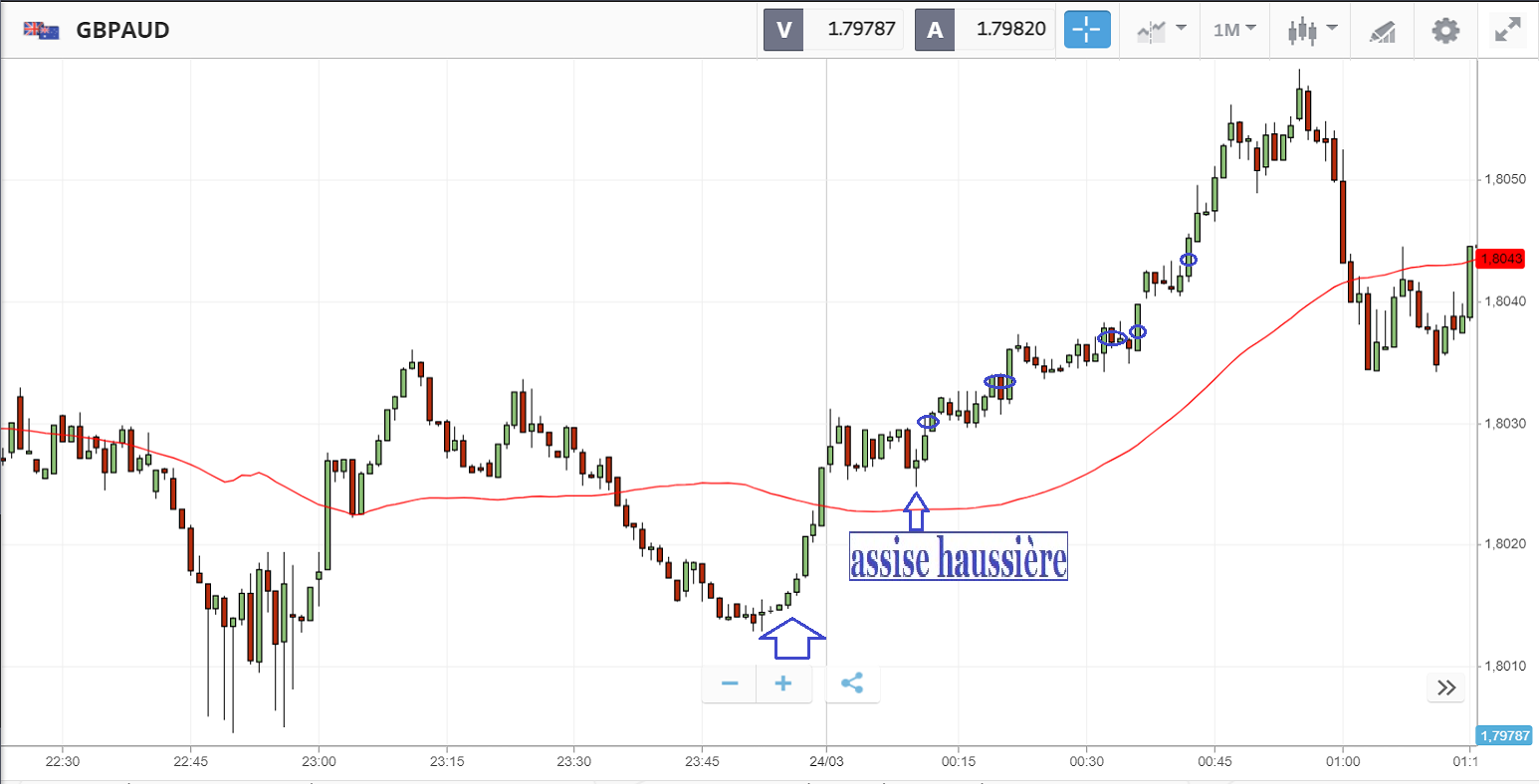Jump to latest candles with double-arrow button

point(1446,687)
